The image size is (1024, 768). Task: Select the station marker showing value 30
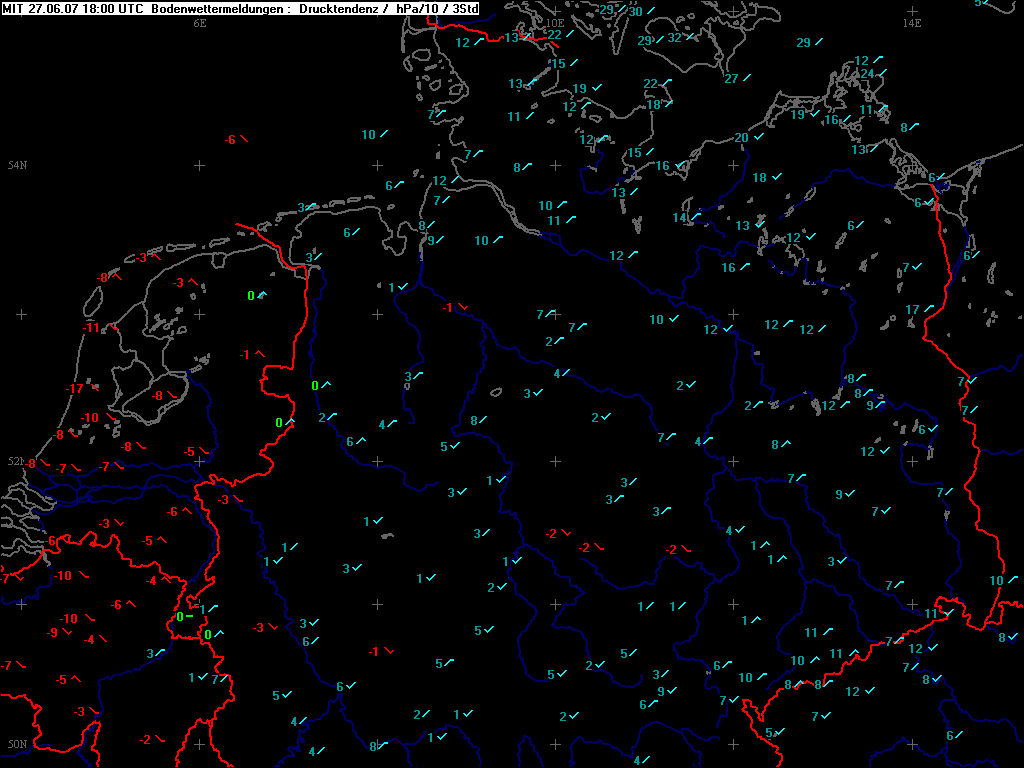(x=635, y=12)
